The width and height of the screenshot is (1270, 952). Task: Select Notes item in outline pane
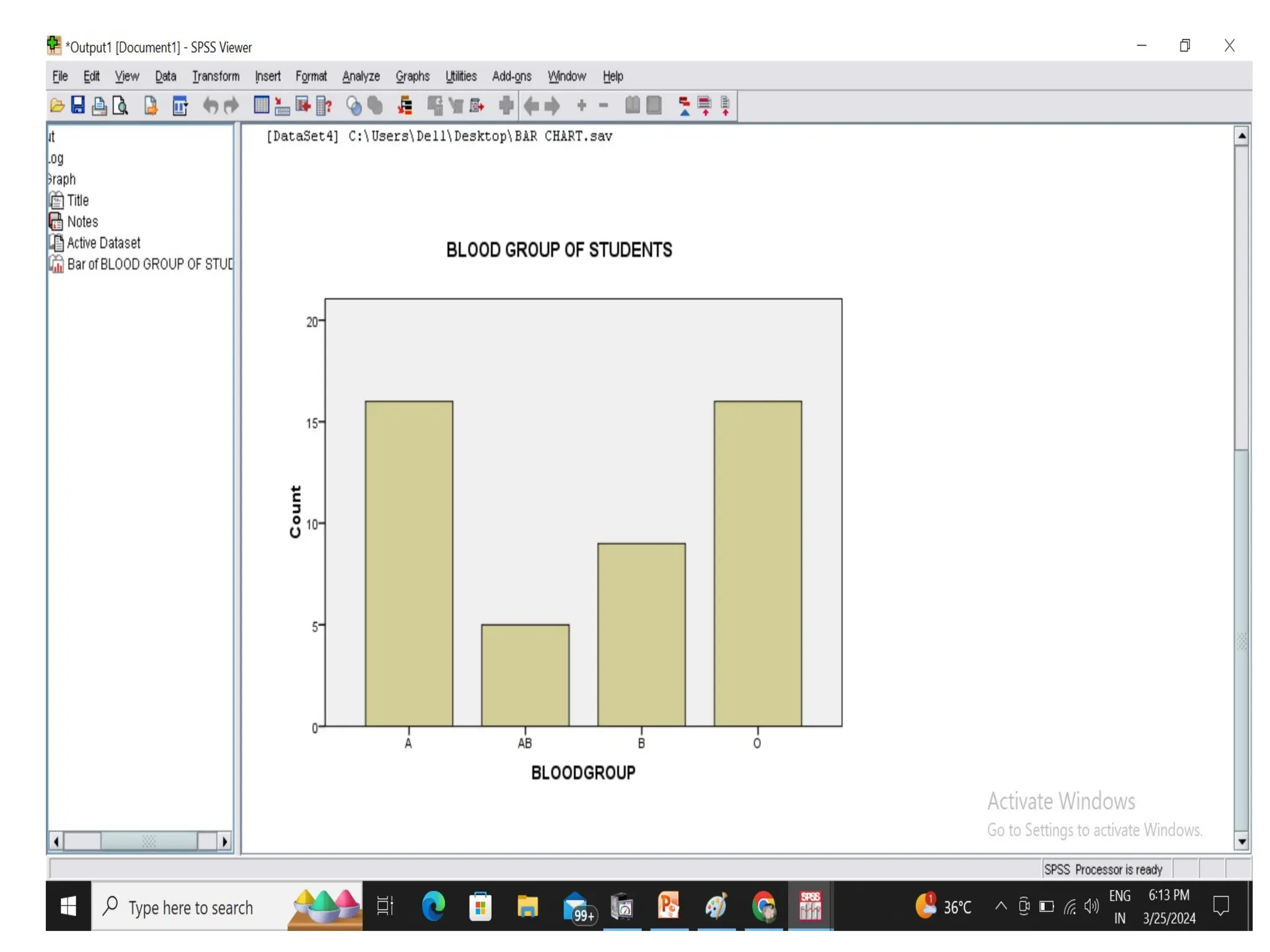point(82,222)
